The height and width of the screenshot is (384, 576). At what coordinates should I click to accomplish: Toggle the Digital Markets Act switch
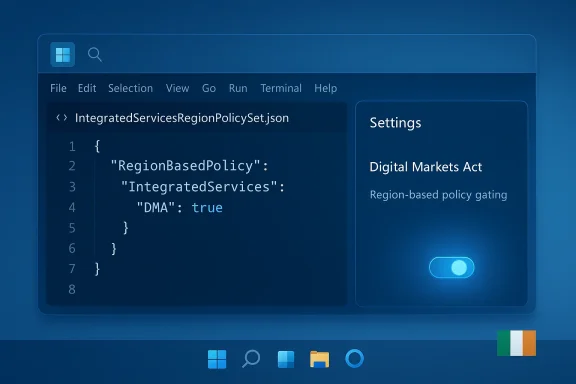451,268
